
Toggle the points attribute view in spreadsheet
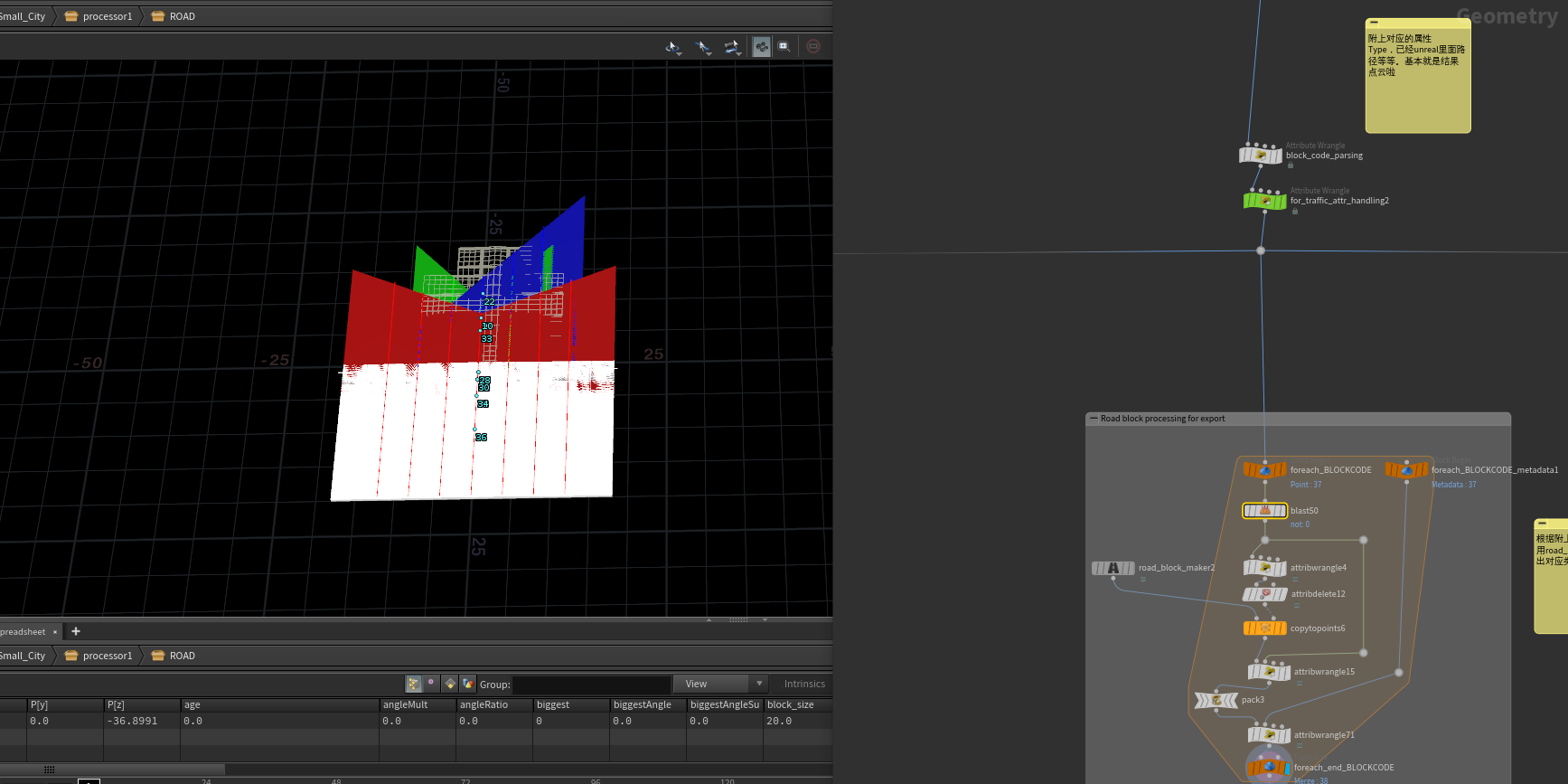click(414, 684)
